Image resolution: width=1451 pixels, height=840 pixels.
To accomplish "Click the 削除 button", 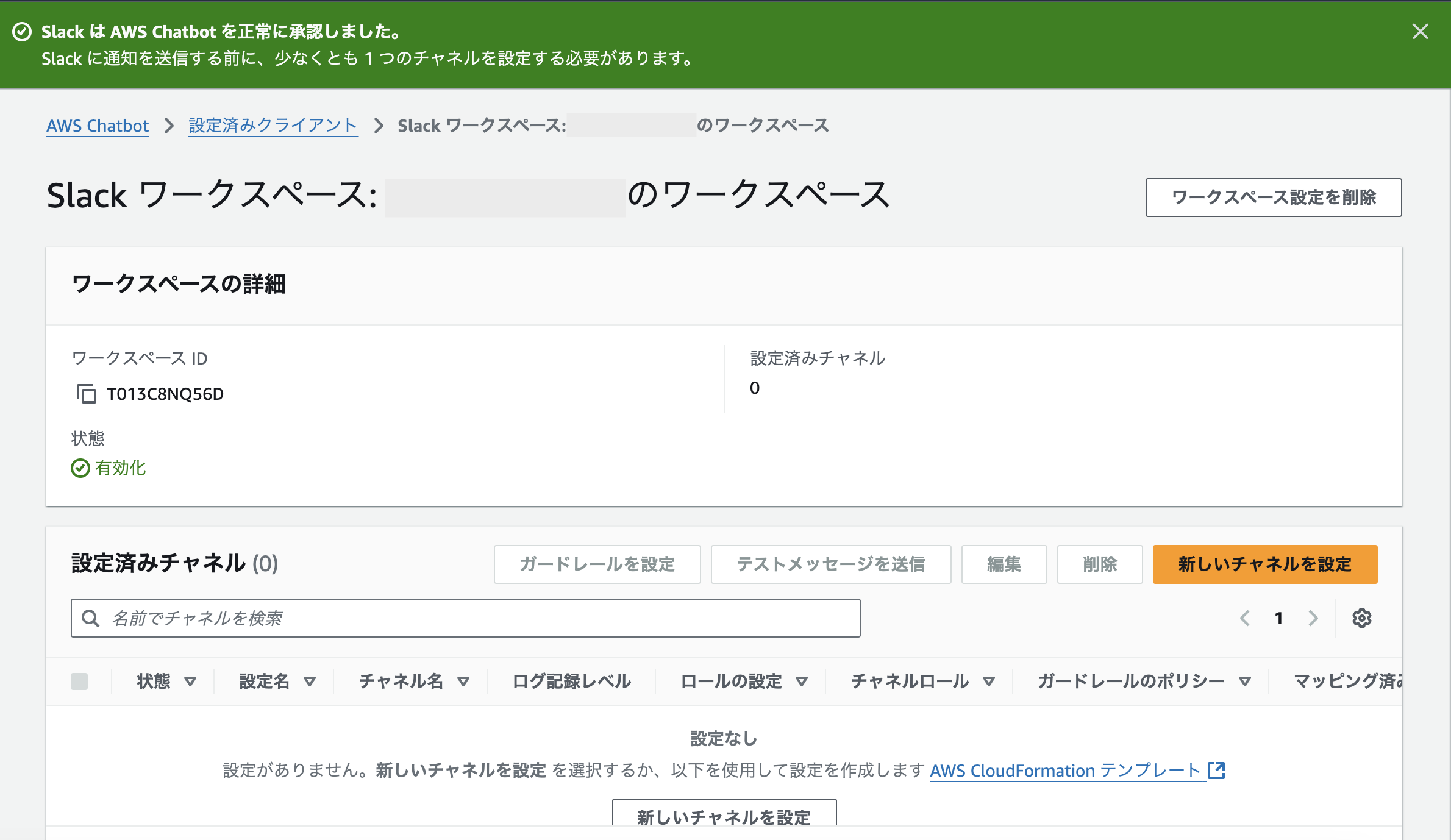I will pyautogui.click(x=1100, y=564).
